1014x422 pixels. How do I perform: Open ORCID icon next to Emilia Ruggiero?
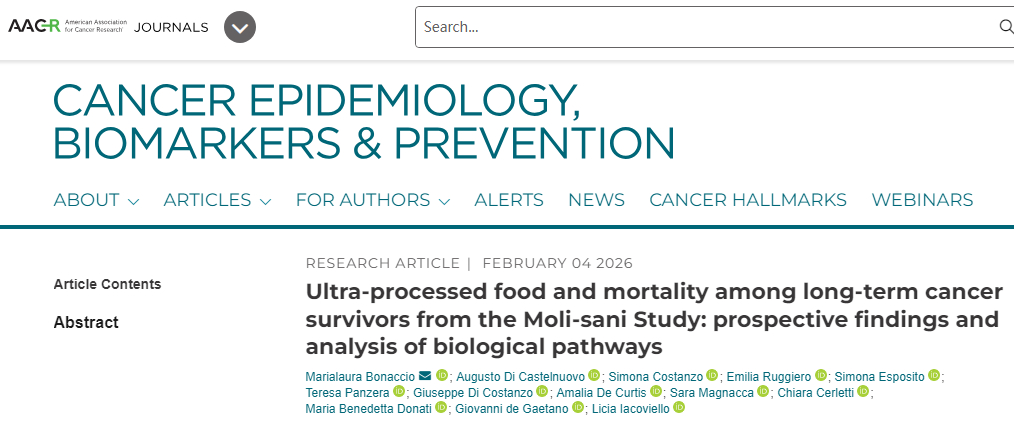click(x=821, y=375)
